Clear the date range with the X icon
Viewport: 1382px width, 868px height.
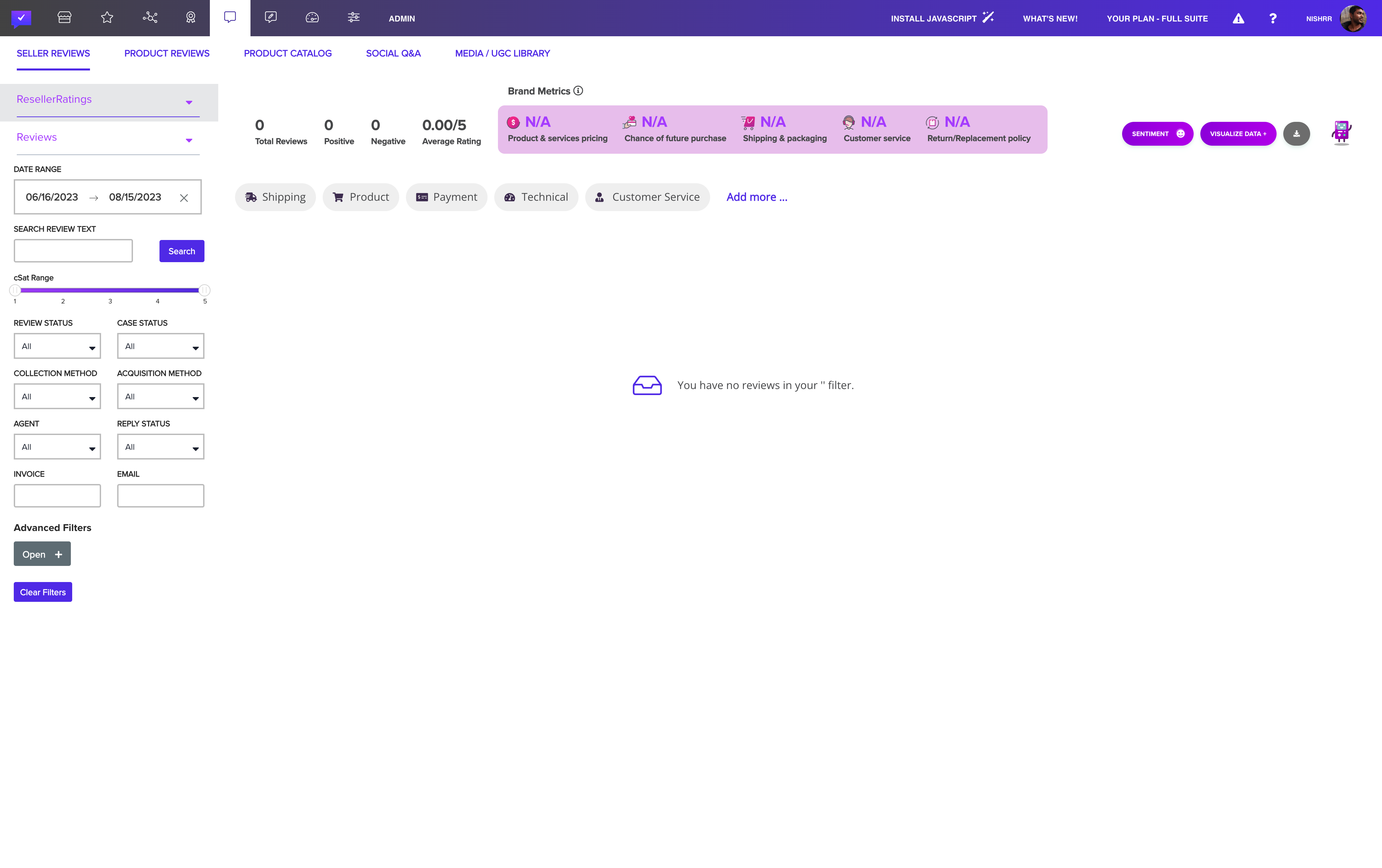[x=184, y=198]
